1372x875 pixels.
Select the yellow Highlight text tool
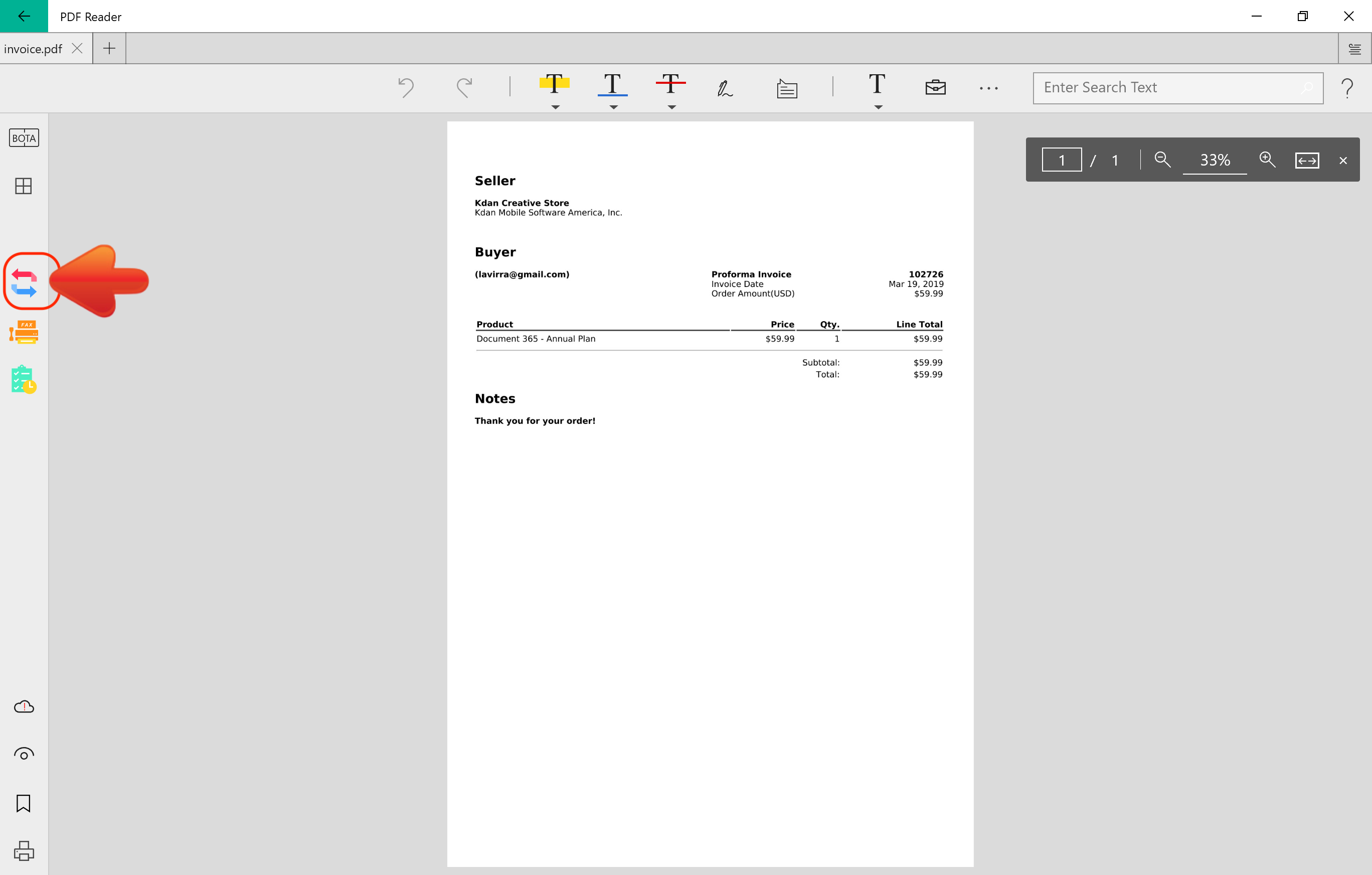tap(554, 84)
